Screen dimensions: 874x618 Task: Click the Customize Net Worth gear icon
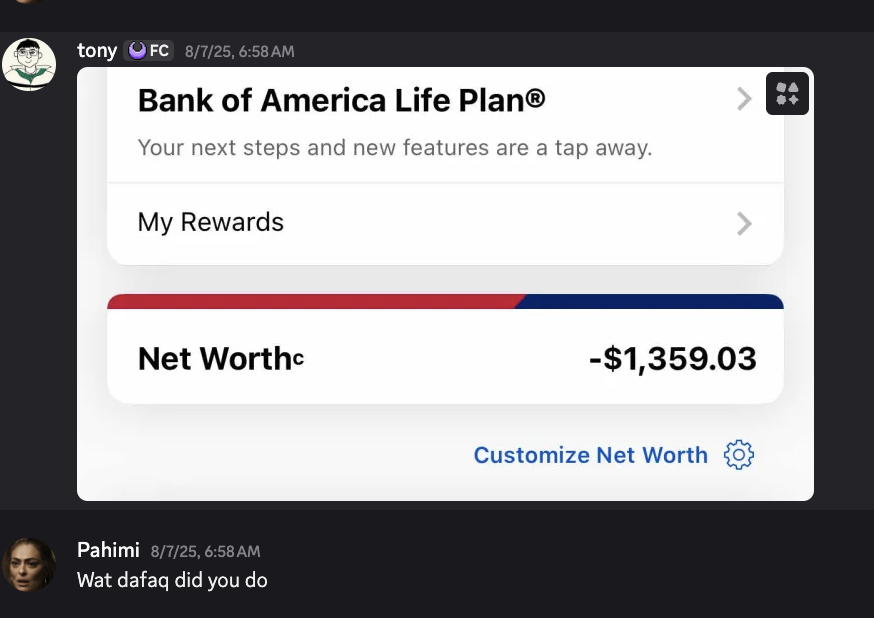pos(738,455)
